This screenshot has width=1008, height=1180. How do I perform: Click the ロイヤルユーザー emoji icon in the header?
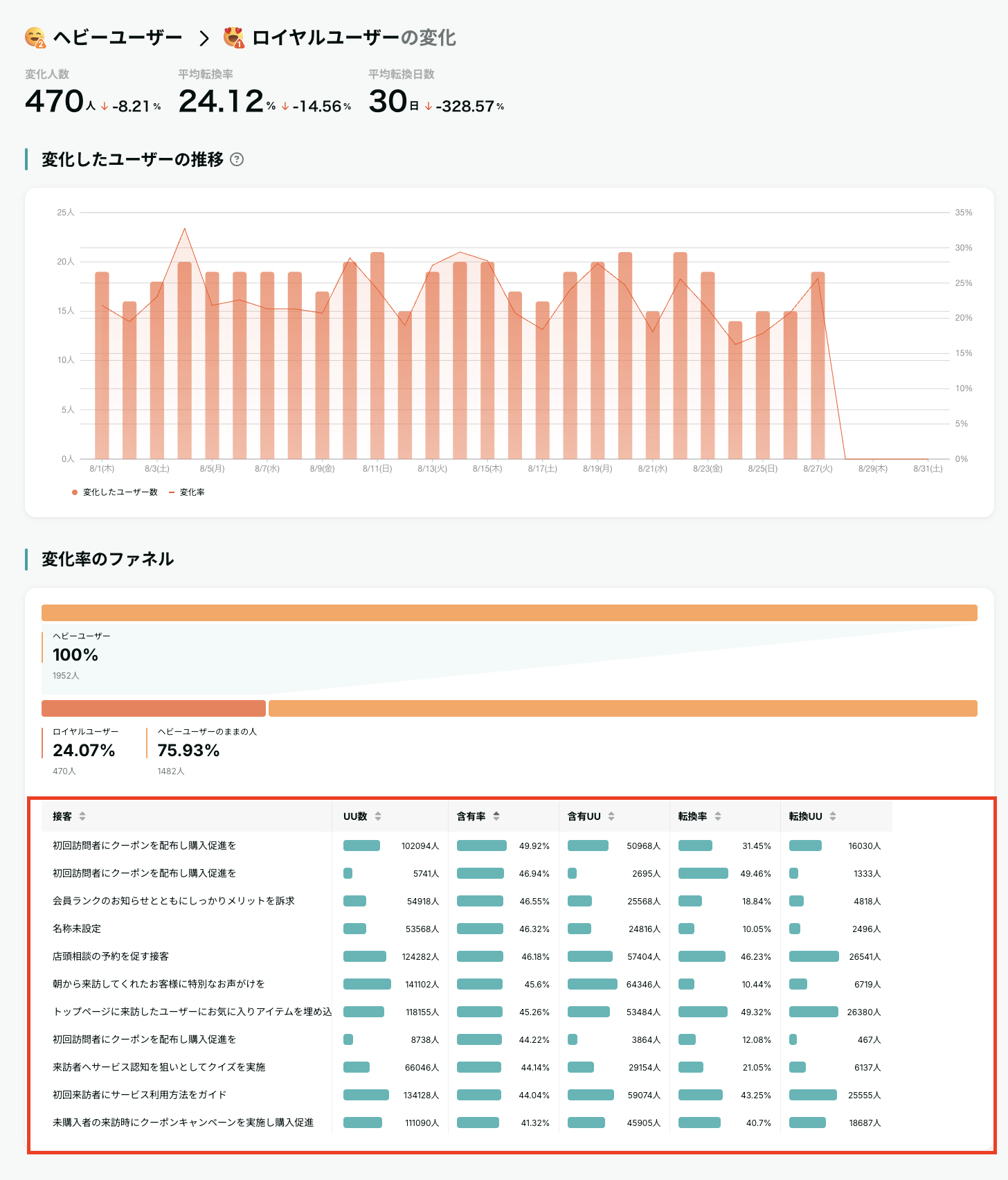coord(234,37)
